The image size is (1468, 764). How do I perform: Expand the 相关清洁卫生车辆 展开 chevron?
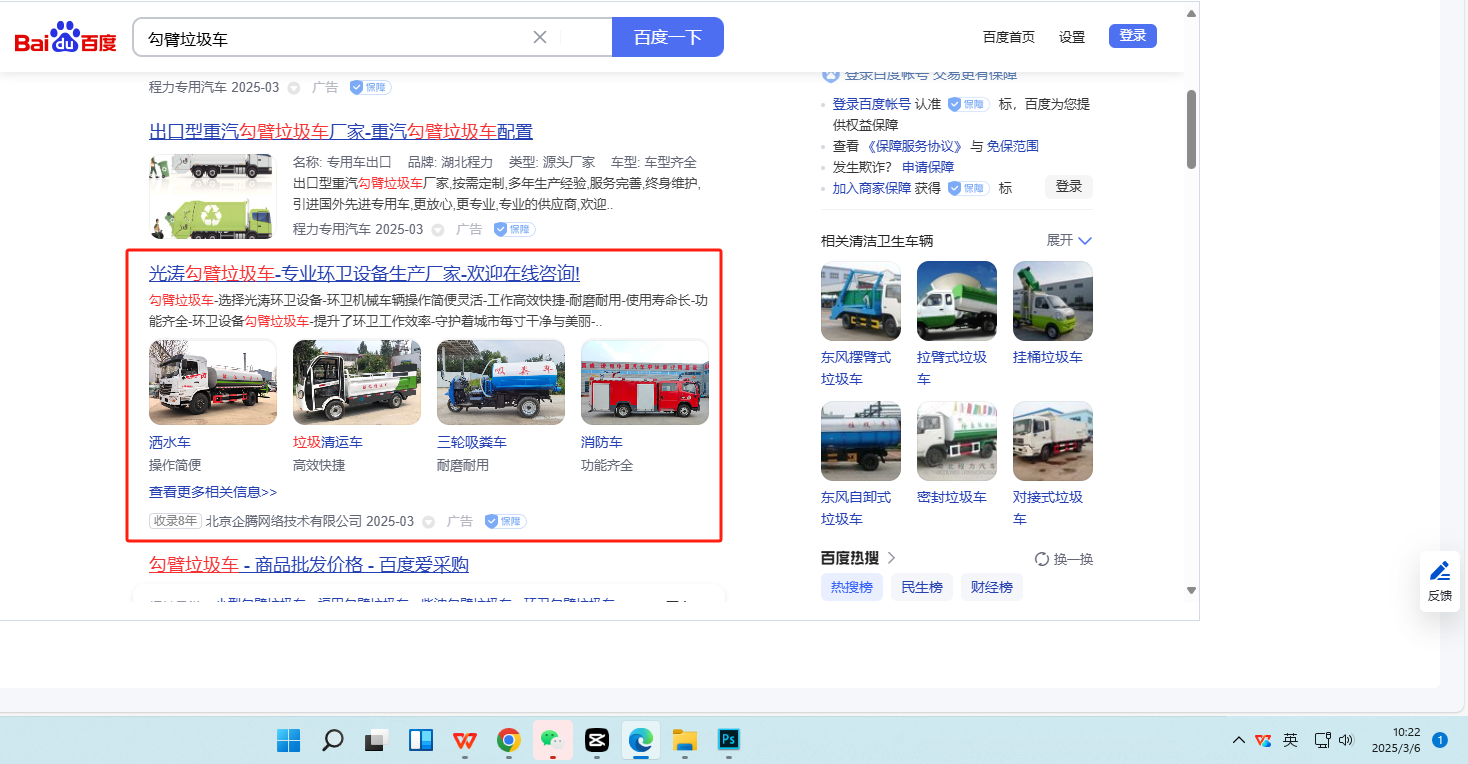[x=1085, y=241]
